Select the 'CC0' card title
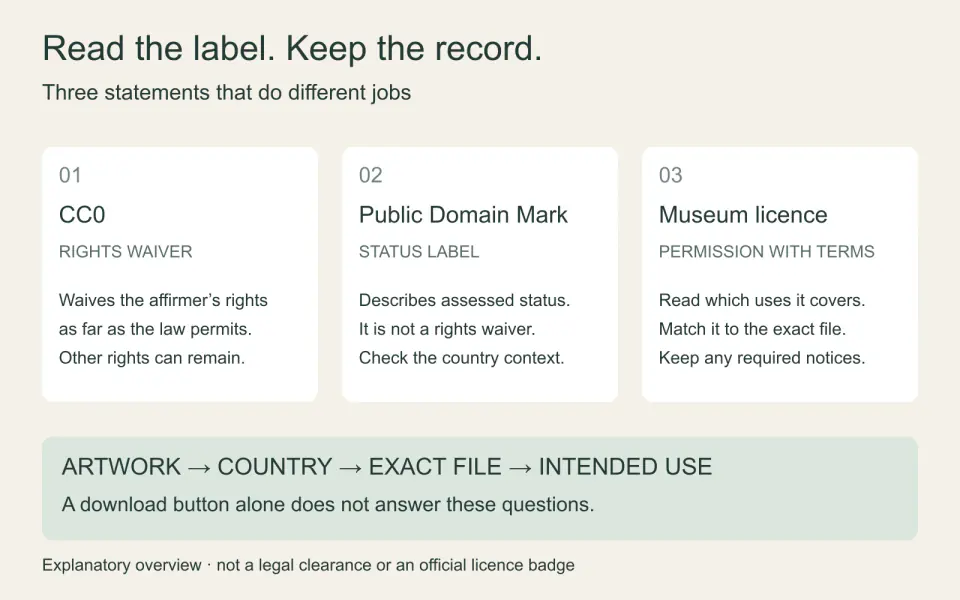This screenshot has height=600, width=960. point(82,215)
